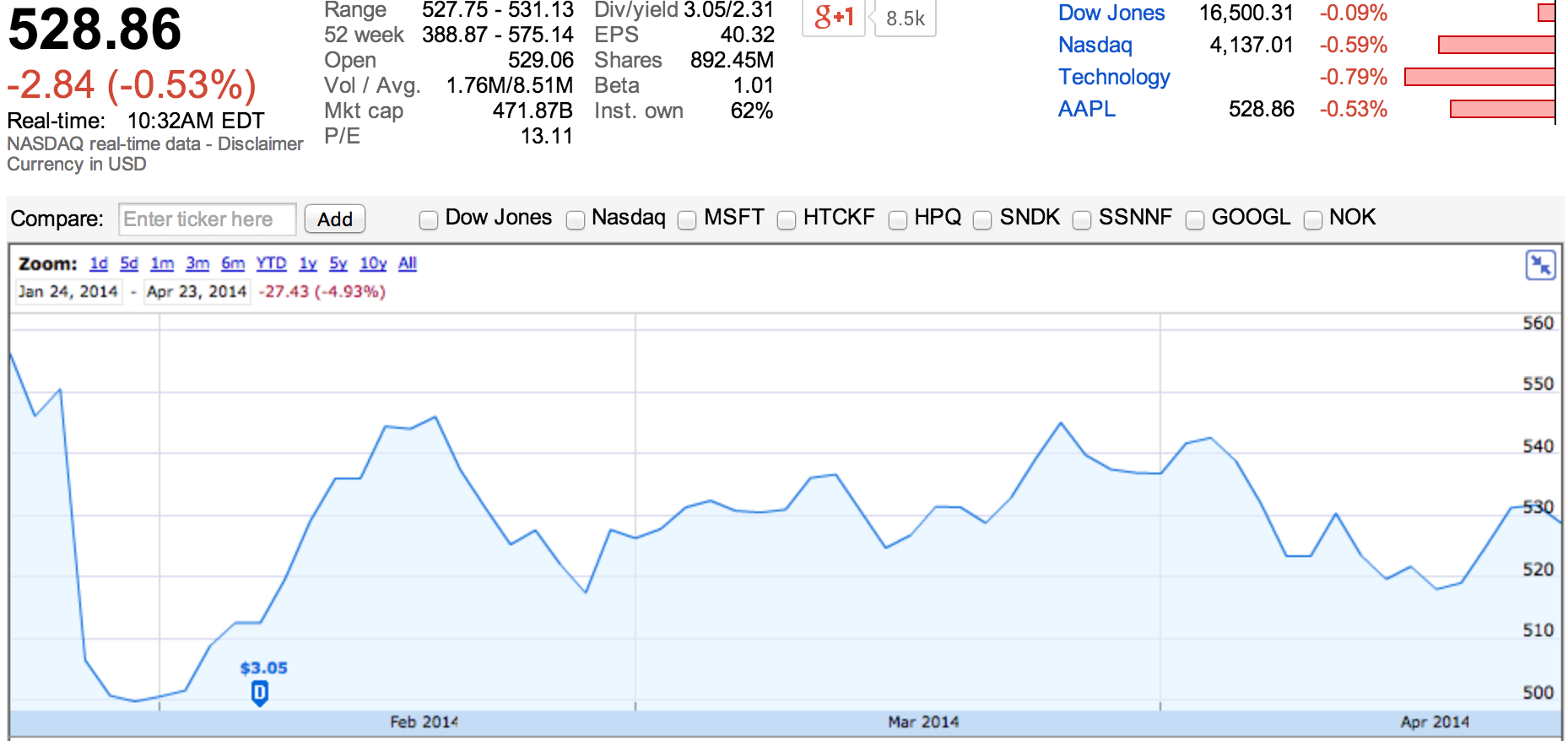The width and height of the screenshot is (1568, 741).
Task: Click the 529.06 open price value
Action: click(541, 60)
